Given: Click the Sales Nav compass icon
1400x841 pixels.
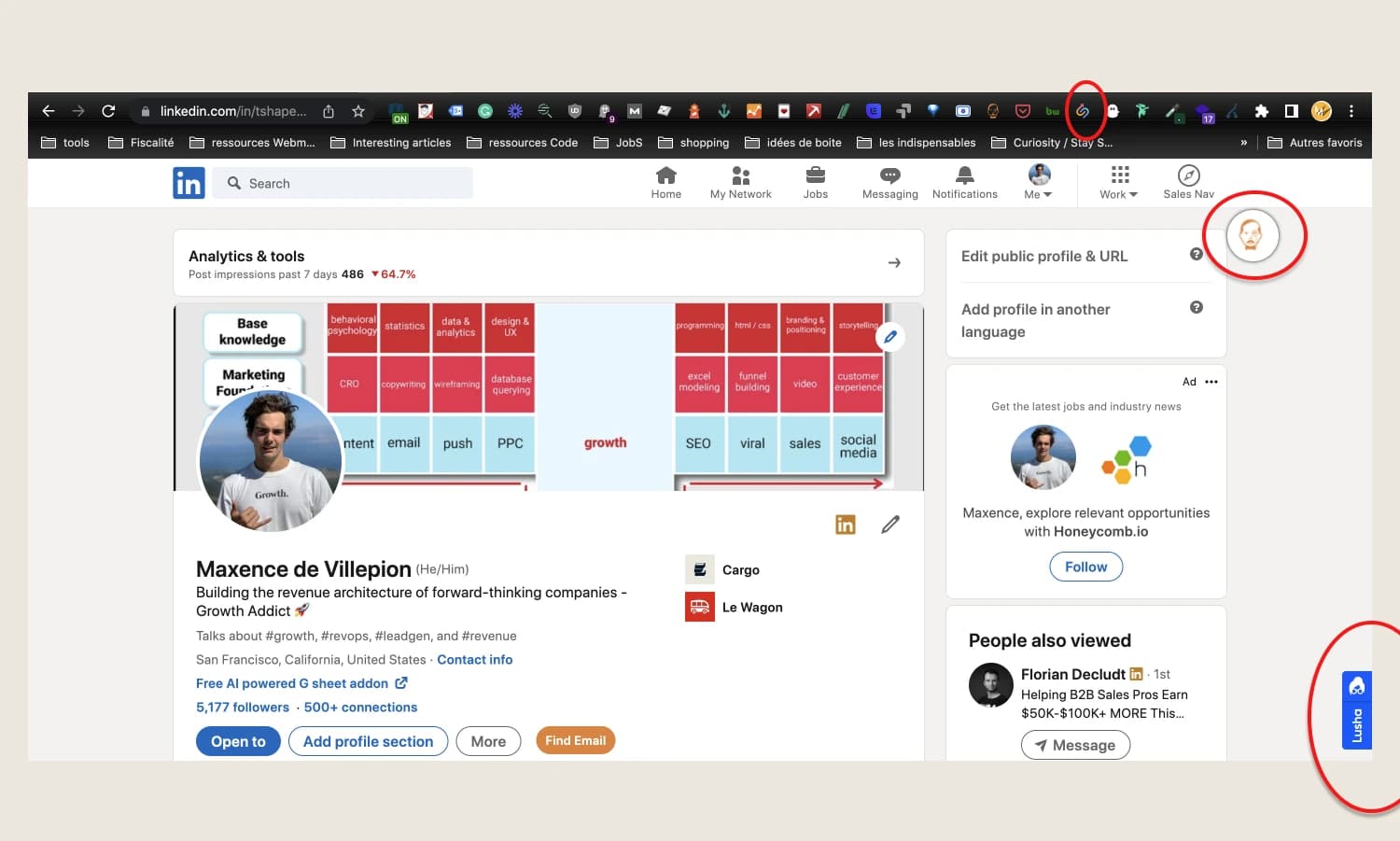Looking at the screenshot, I should pos(1187,175).
